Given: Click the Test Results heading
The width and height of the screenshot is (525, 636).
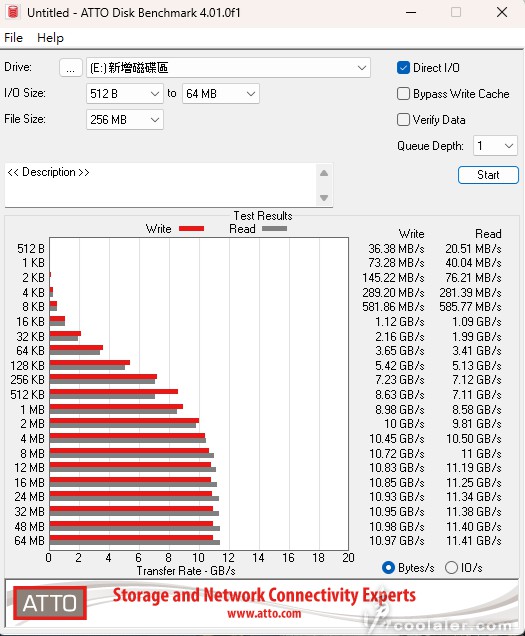Looking at the screenshot, I should (x=263, y=216).
